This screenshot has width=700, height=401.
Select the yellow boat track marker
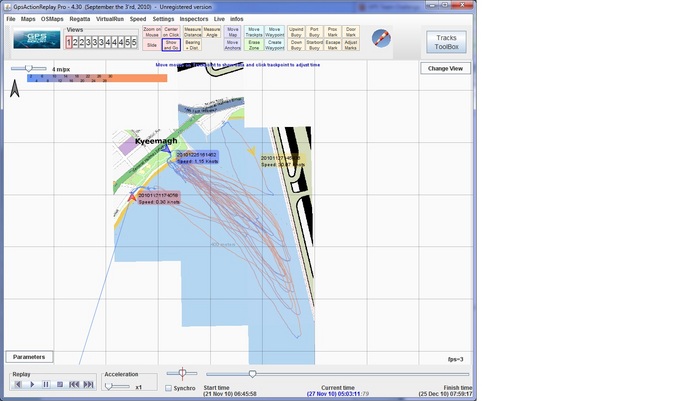[251, 151]
